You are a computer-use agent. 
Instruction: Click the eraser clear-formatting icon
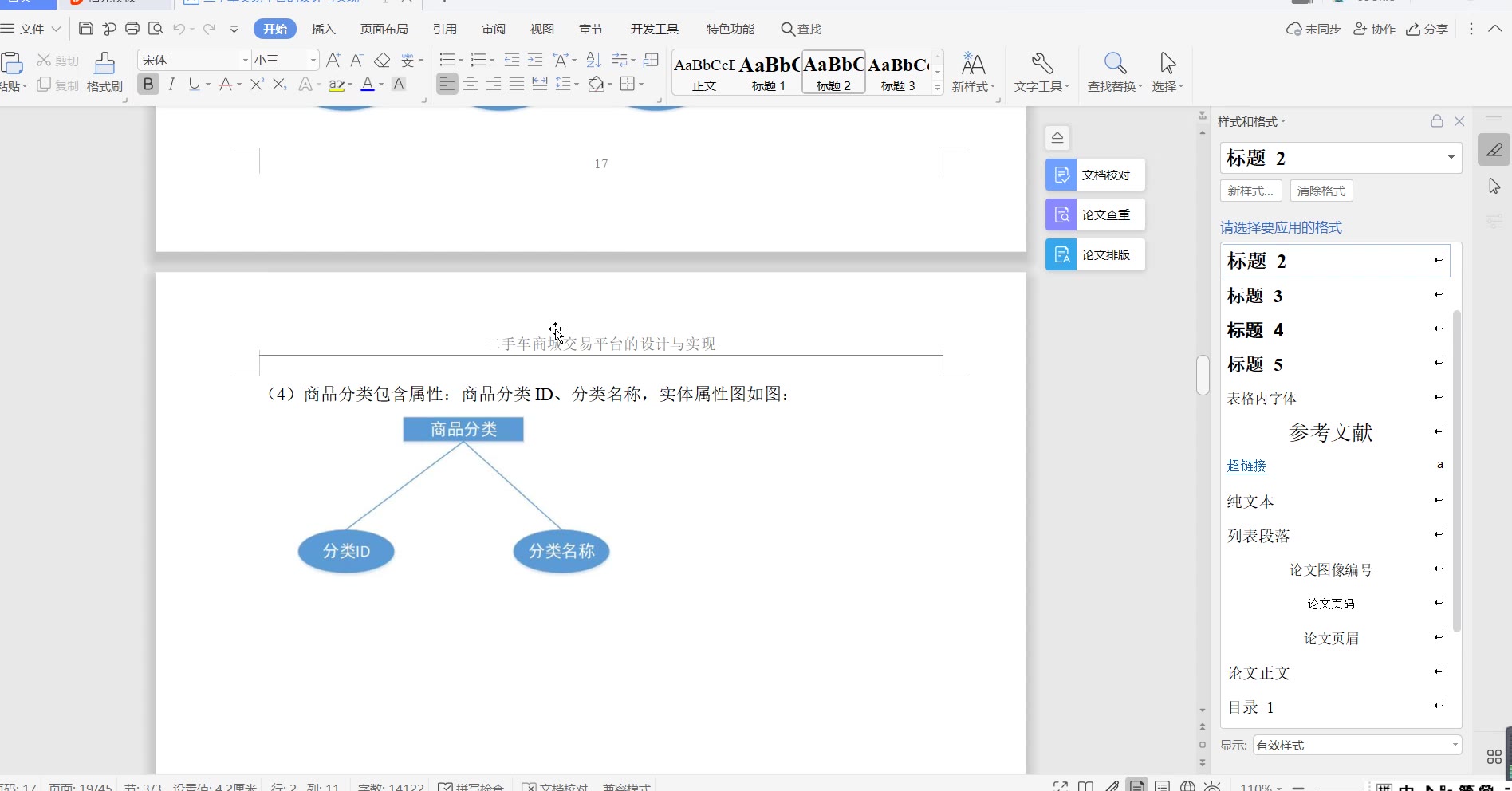tap(382, 60)
